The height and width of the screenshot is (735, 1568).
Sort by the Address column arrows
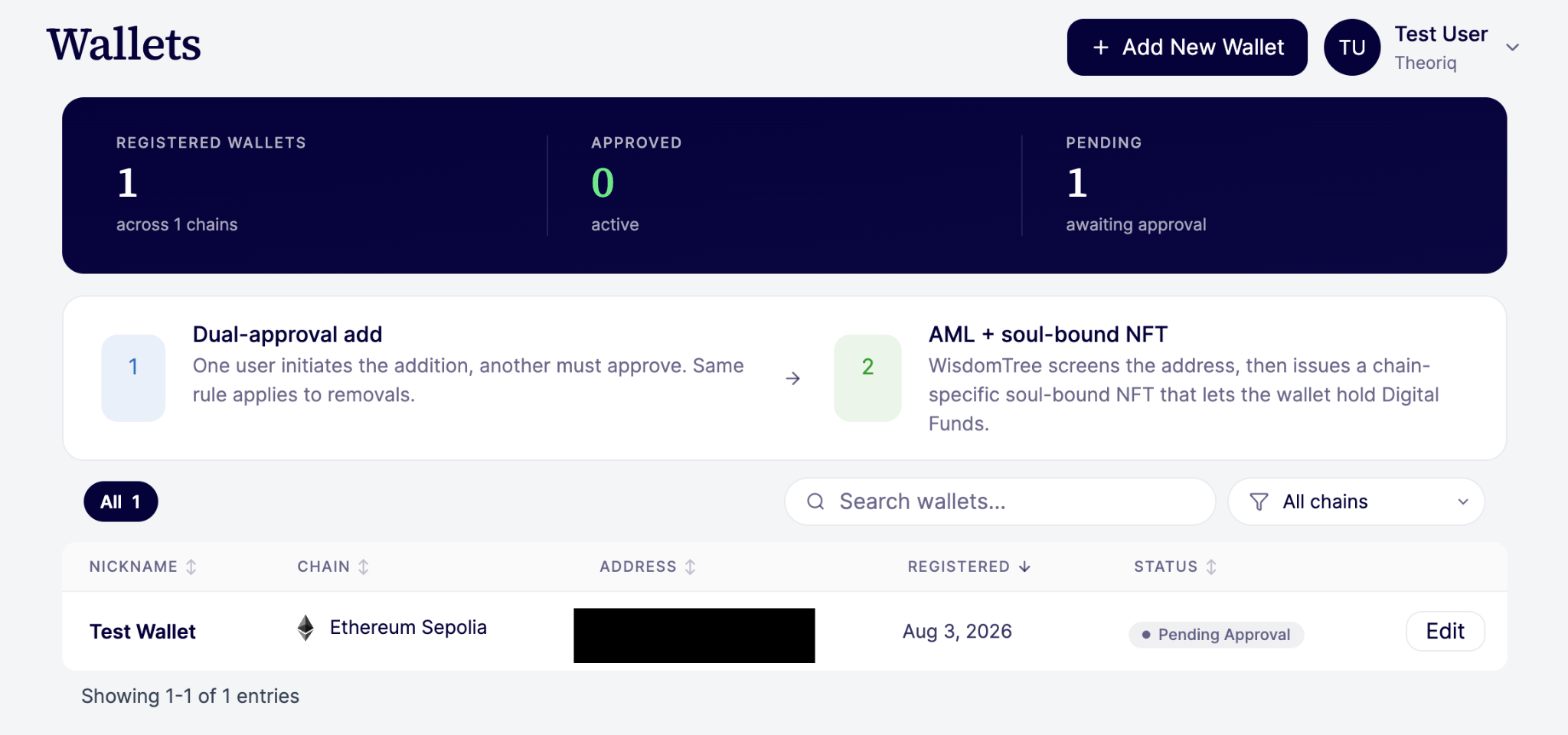[691, 567]
